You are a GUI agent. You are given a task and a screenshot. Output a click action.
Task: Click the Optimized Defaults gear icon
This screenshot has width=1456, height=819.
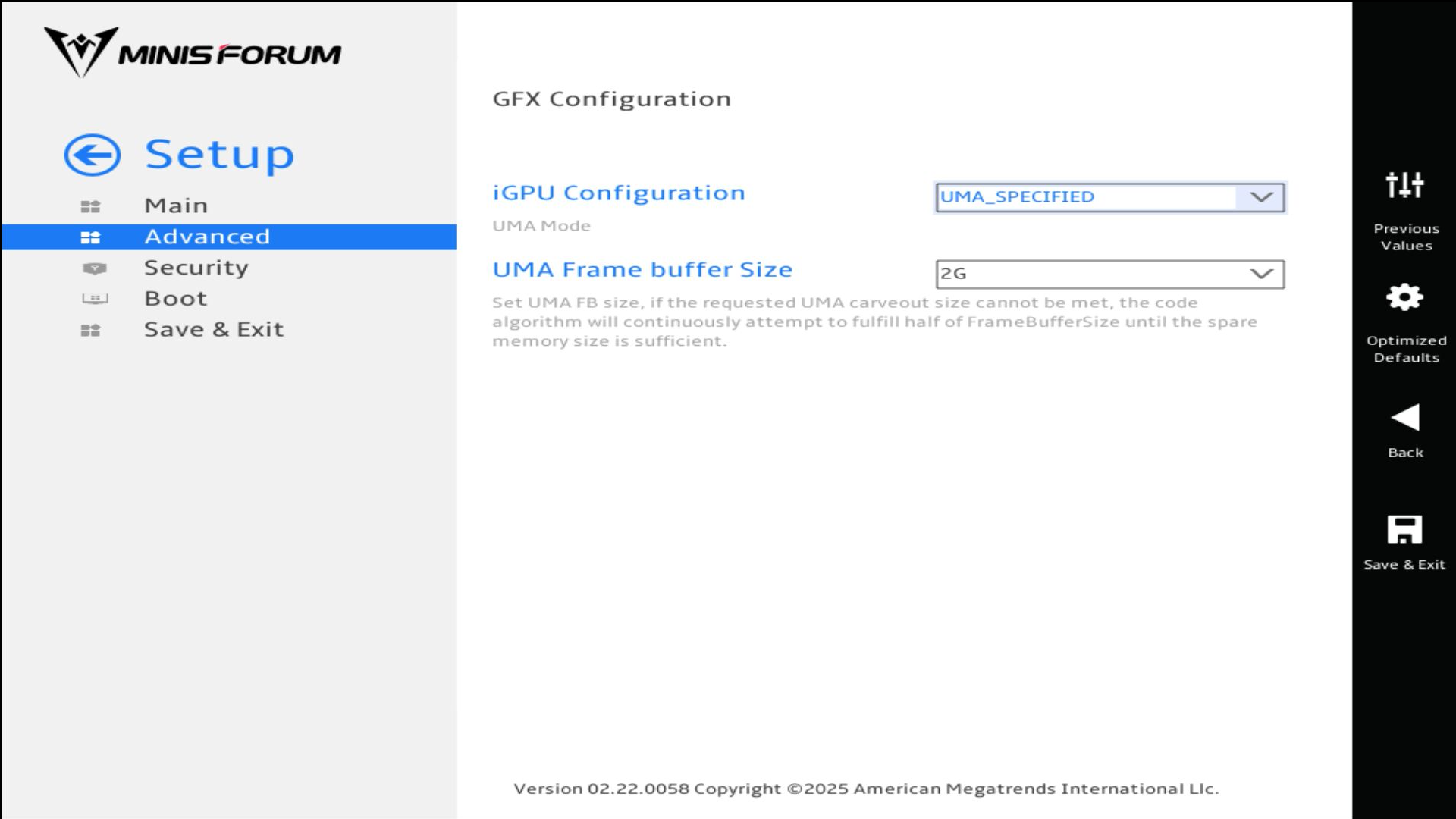coord(1404,297)
